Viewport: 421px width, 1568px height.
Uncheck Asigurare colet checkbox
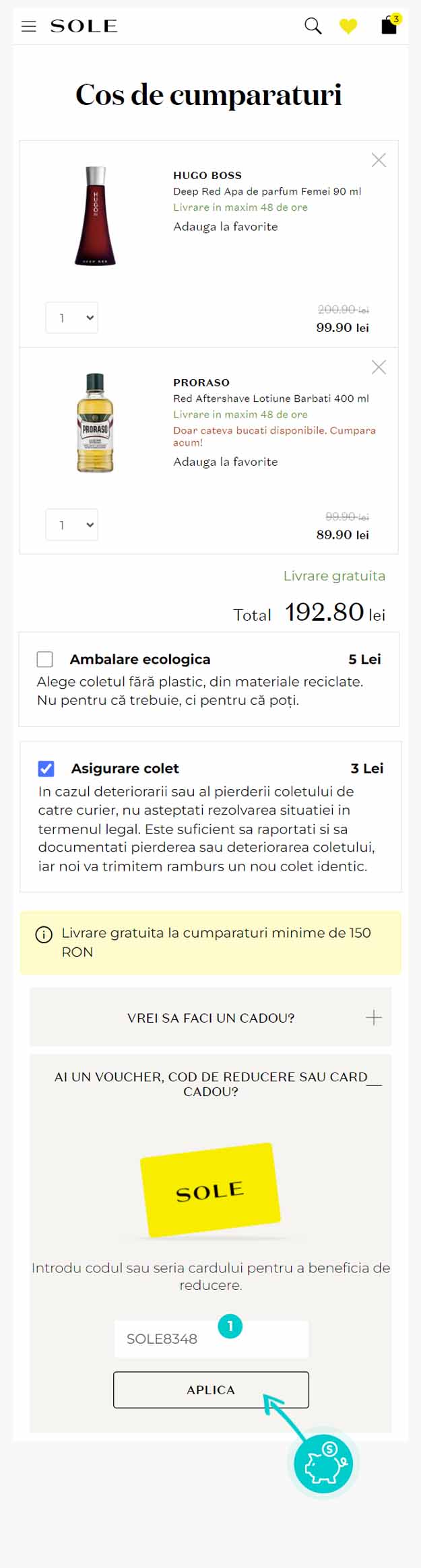(x=46, y=768)
